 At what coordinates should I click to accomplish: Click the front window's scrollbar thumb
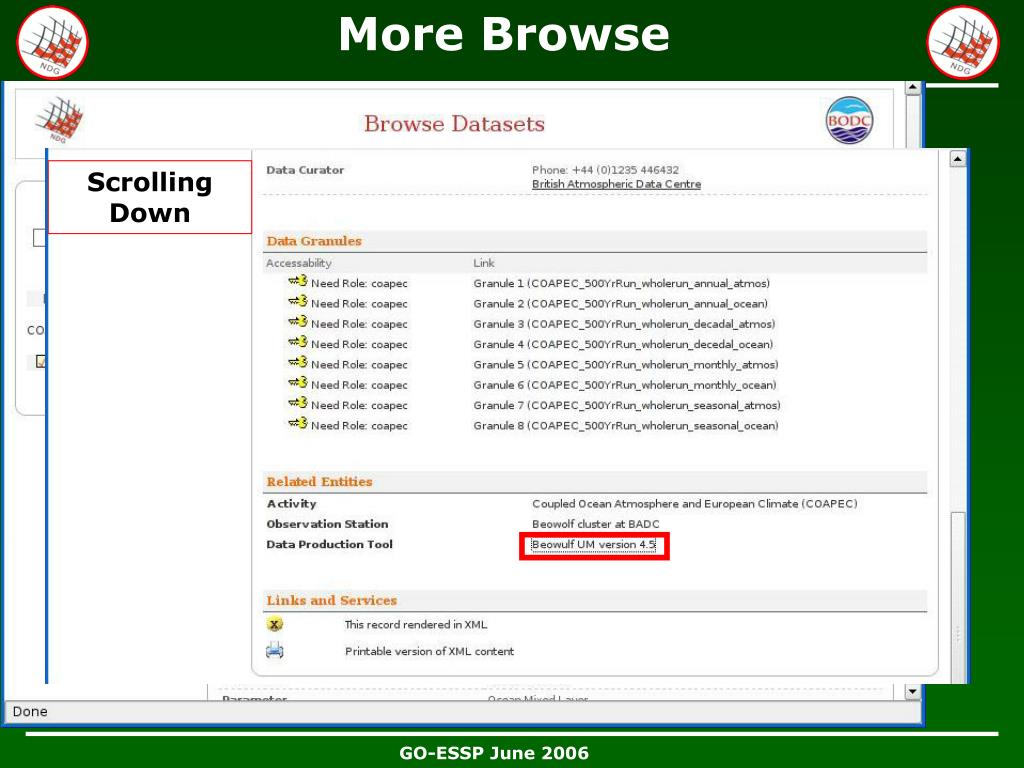coord(957,598)
